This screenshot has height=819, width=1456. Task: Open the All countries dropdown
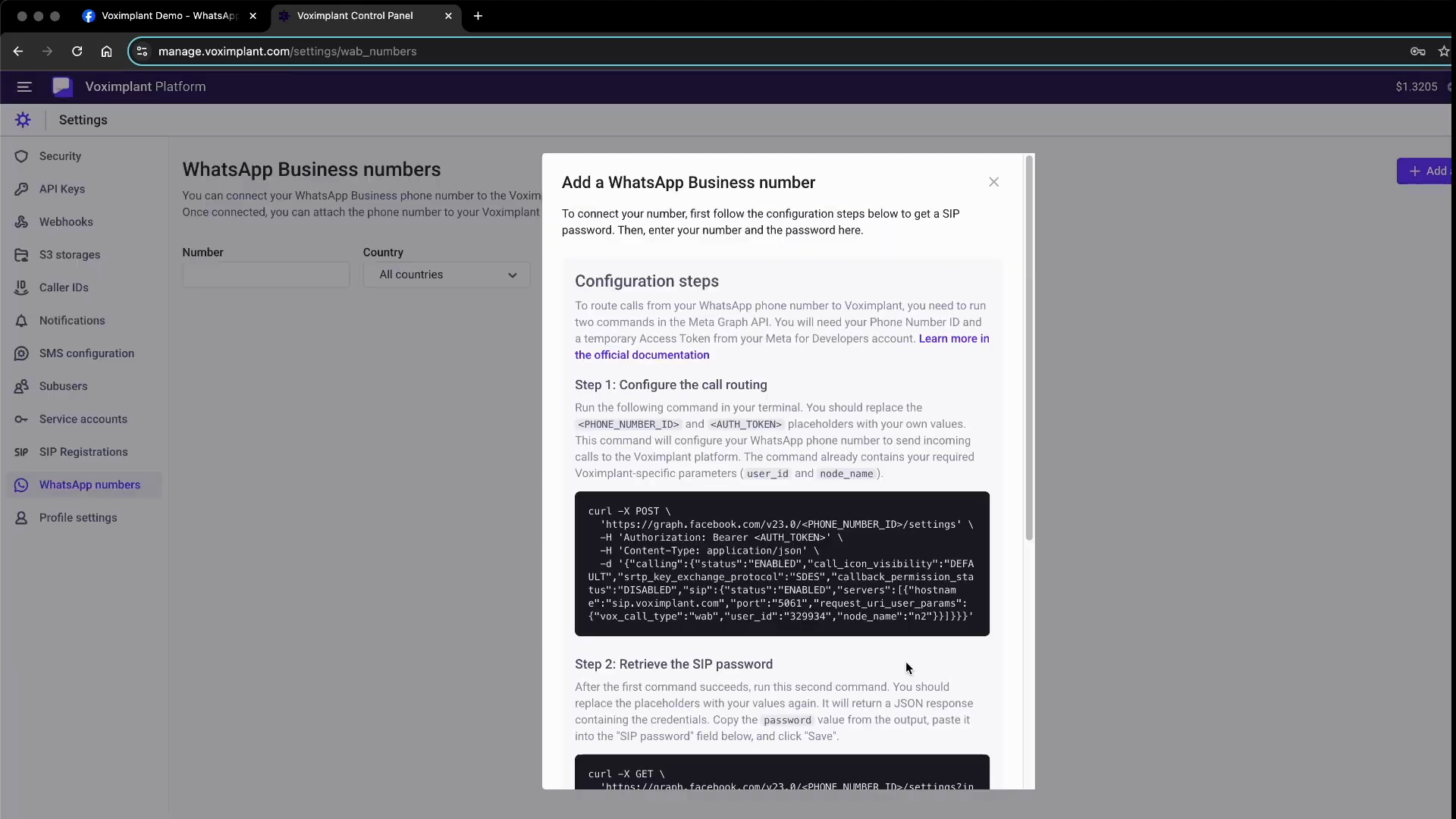point(447,275)
